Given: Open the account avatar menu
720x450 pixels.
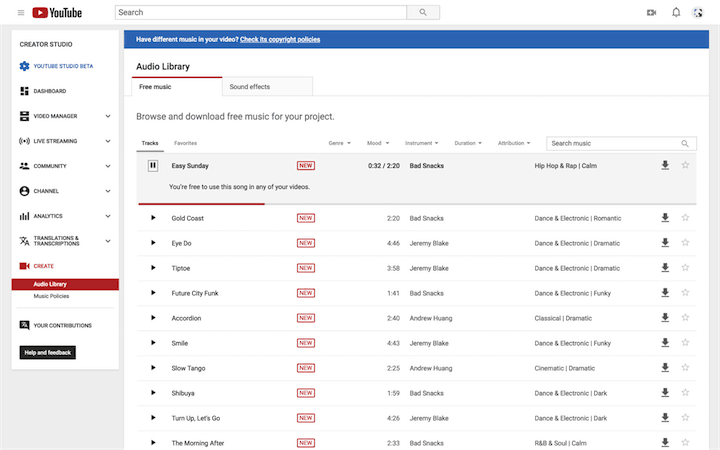Looking at the screenshot, I should 698,12.
